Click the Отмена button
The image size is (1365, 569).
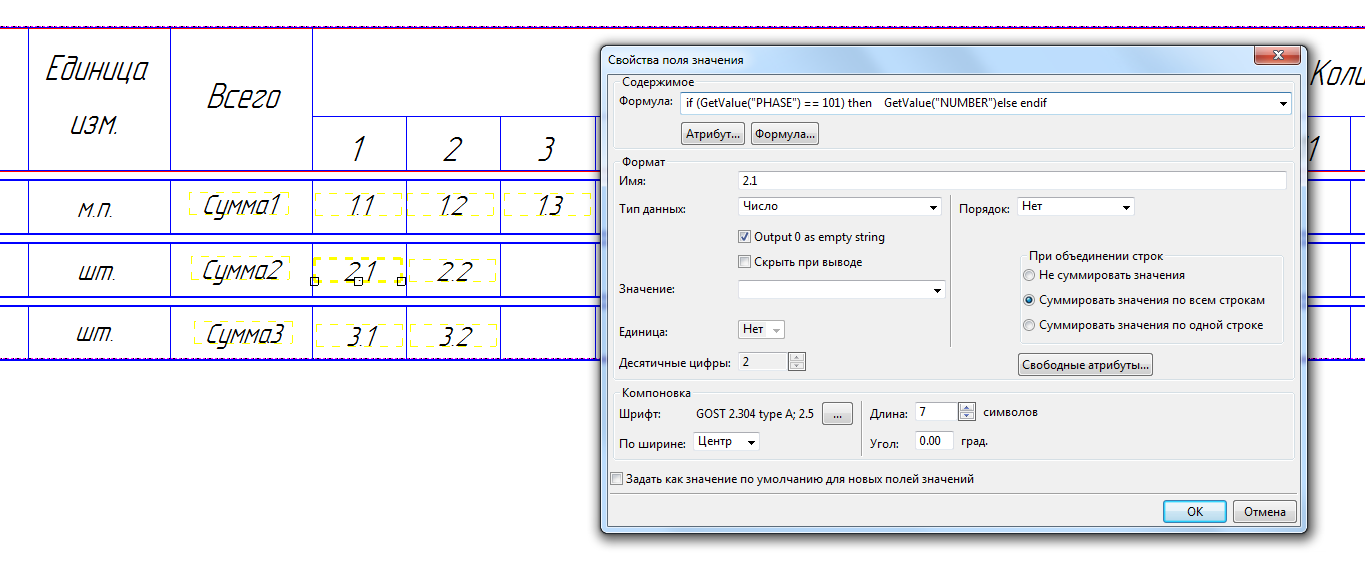[x=1265, y=511]
